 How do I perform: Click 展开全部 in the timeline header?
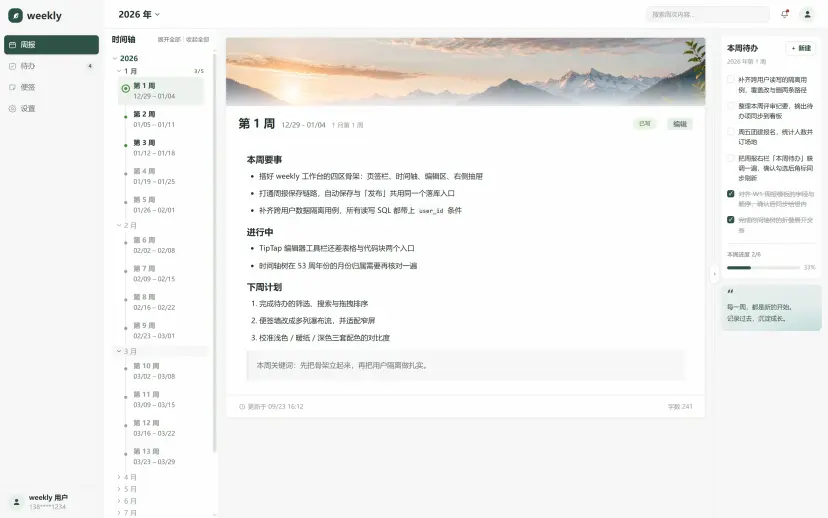coord(169,40)
